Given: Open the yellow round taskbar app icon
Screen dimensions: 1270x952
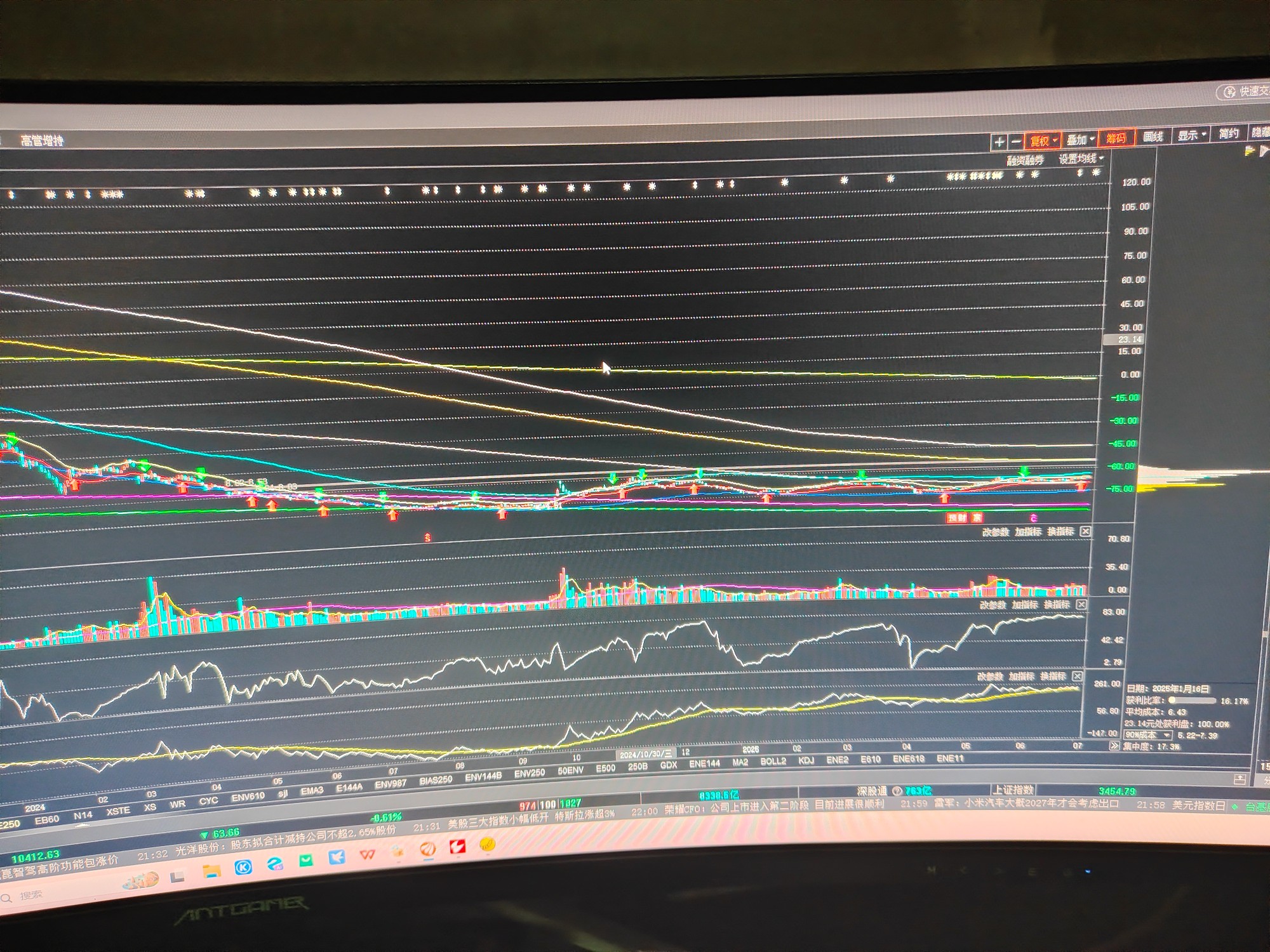Looking at the screenshot, I should tap(487, 843).
